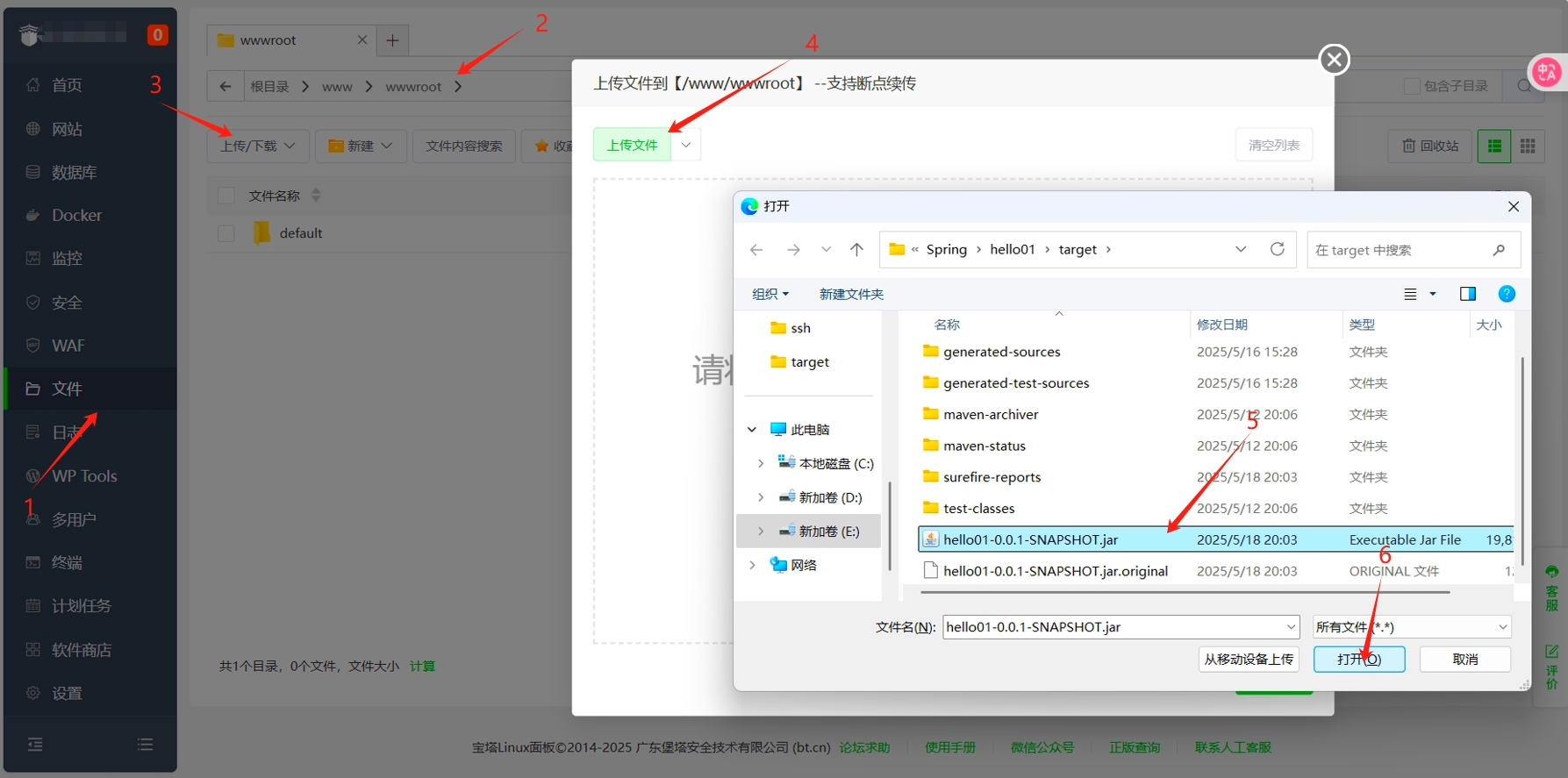Close the wwwroot tab
Viewport: 1568px width, 778px height.
pyautogui.click(x=362, y=40)
